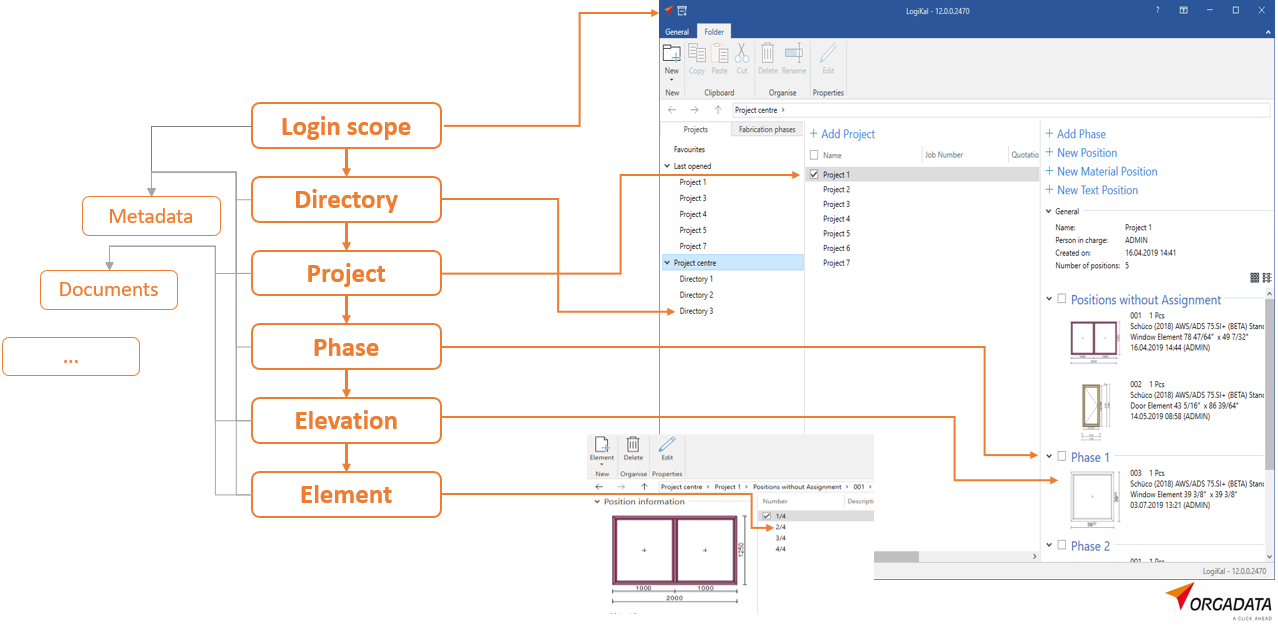Go up one level in main window
Screen dimensions: 1278x629
pos(718,110)
